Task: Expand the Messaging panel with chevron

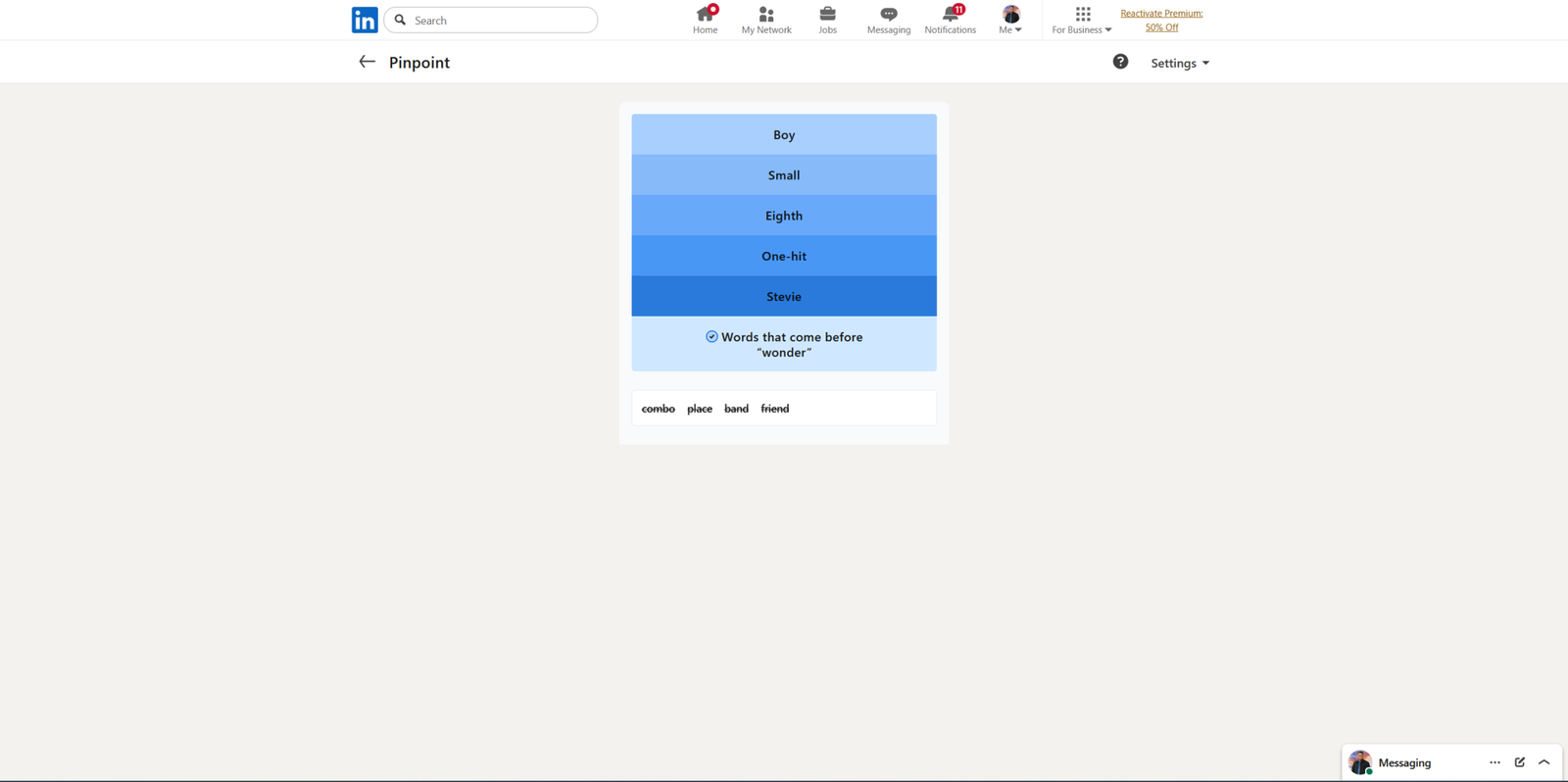Action: click(1544, 762)
